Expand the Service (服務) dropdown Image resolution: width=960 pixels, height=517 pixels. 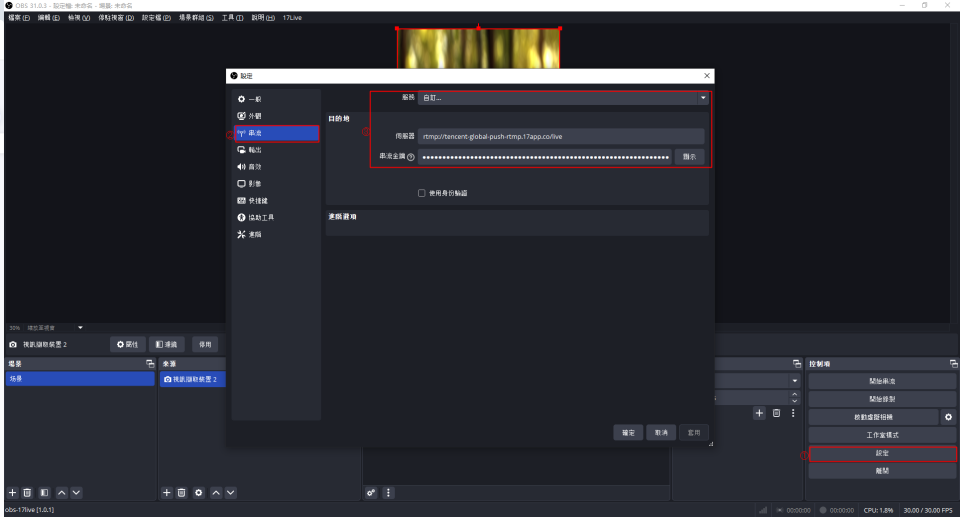point(563,98)
